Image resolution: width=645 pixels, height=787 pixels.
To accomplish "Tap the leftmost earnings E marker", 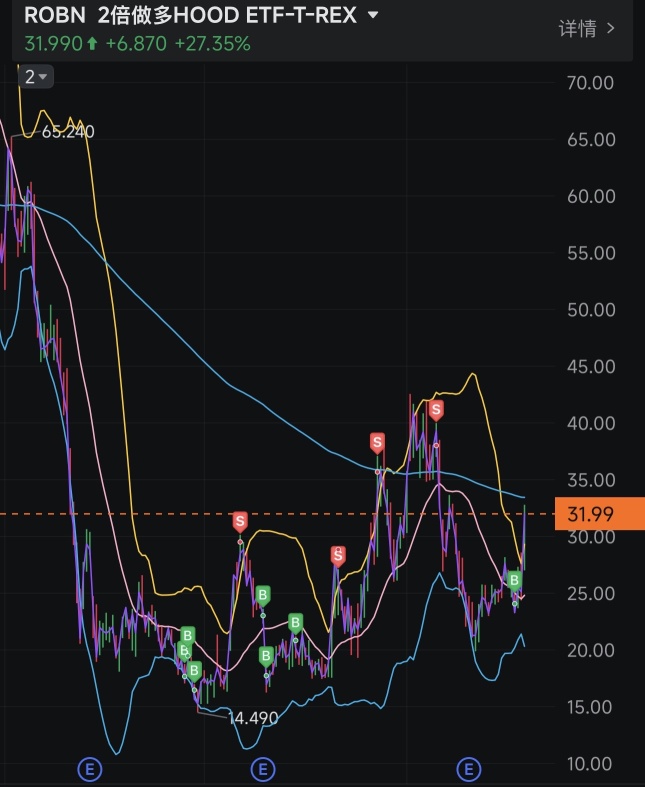I will (90, 769).
